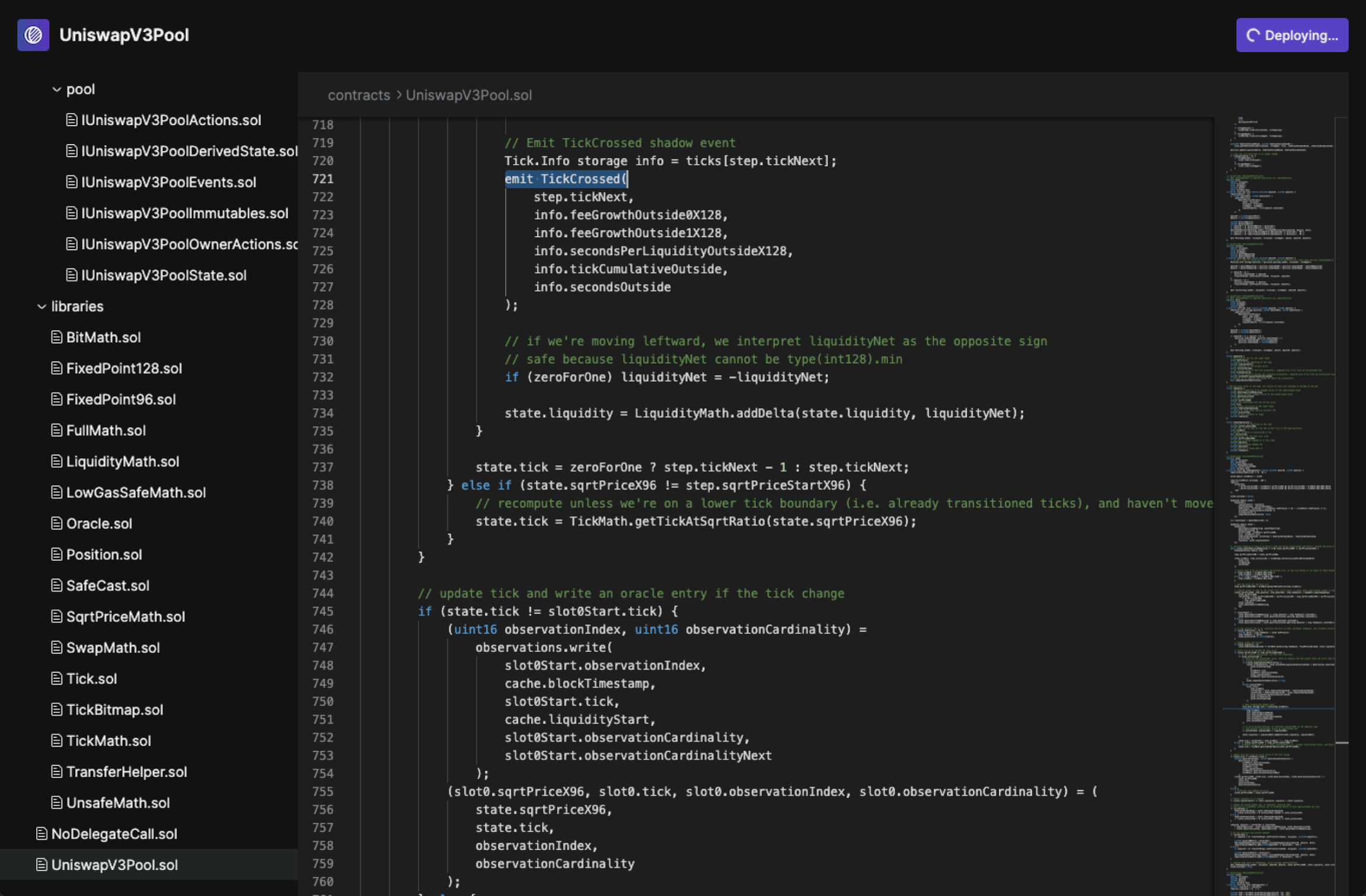Click the contracts breadcrumb link
This screenshot has width=1366, height=896.
[359, 95]
